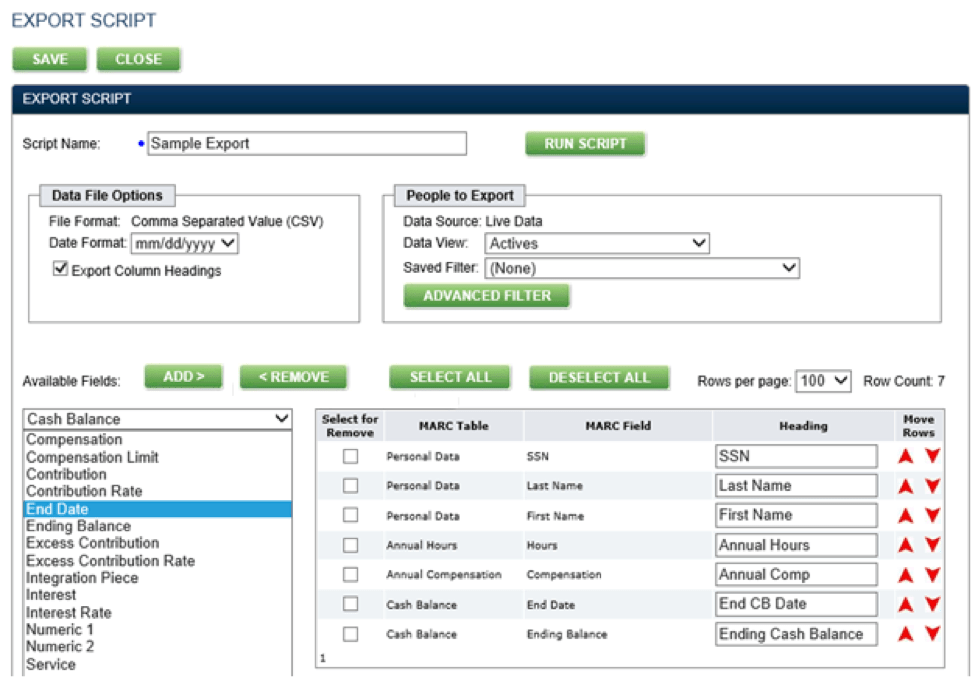Check the remove box for Hours row

click(350, 545)
